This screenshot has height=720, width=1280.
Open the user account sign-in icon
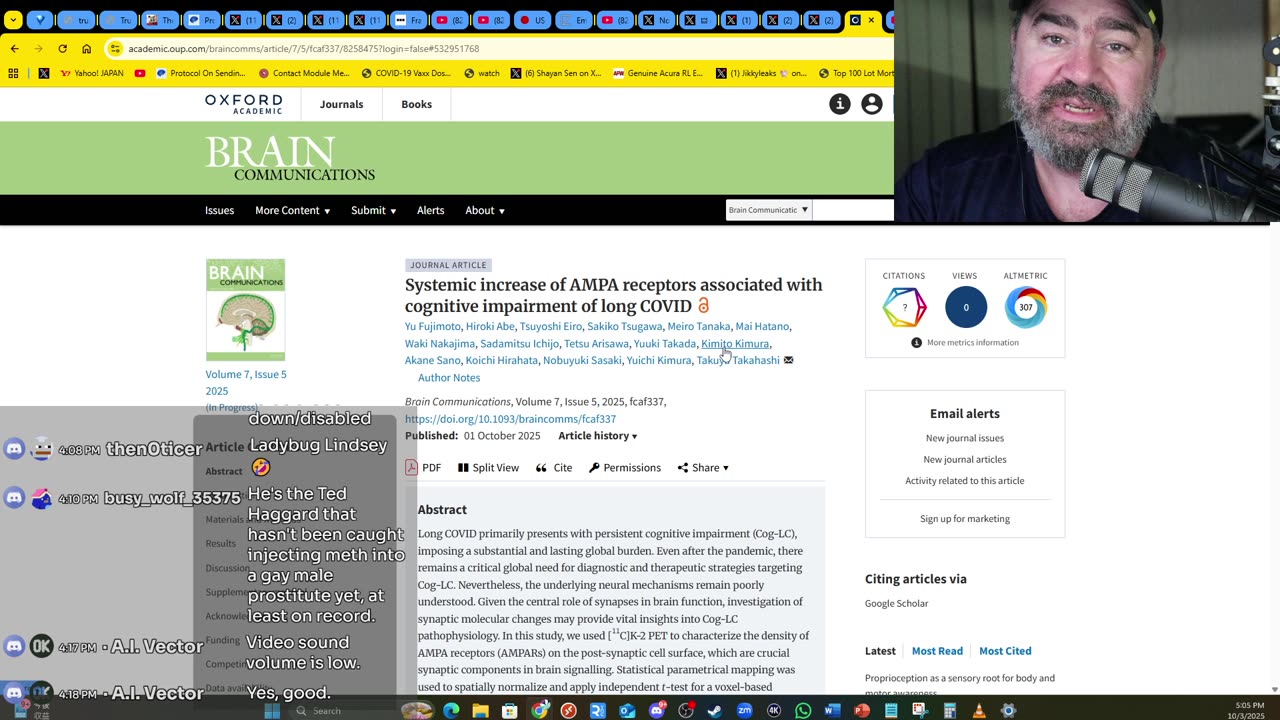pos(872,104)
